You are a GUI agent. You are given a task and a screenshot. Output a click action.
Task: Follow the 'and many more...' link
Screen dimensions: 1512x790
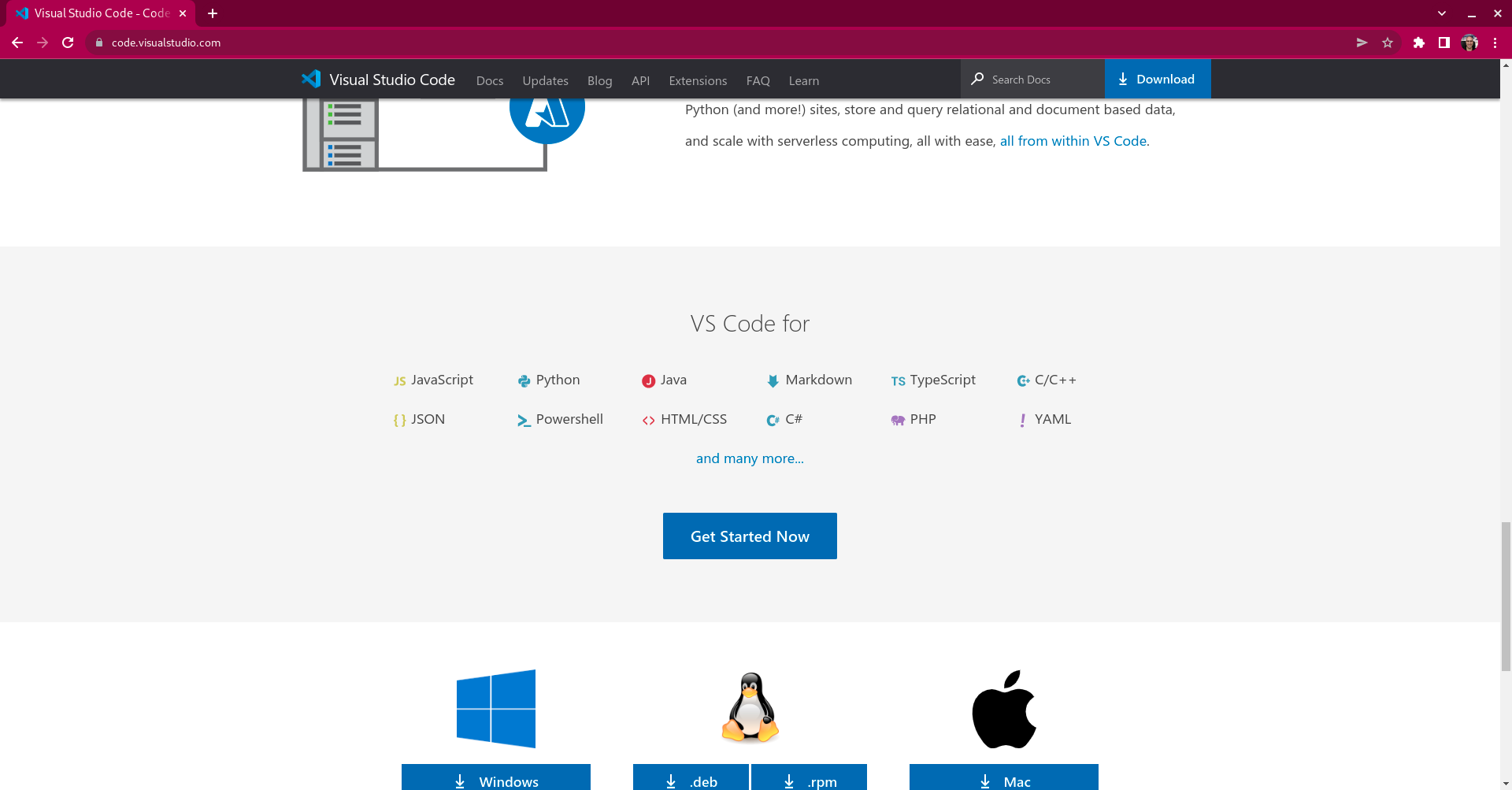(x=750, y=458)
